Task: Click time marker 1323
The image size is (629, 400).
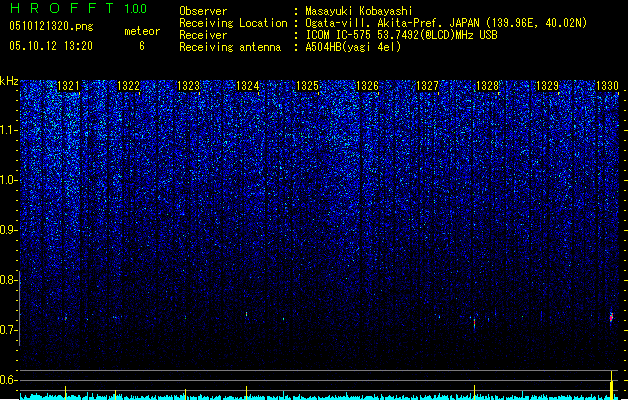Action: [x=188, y=86]
